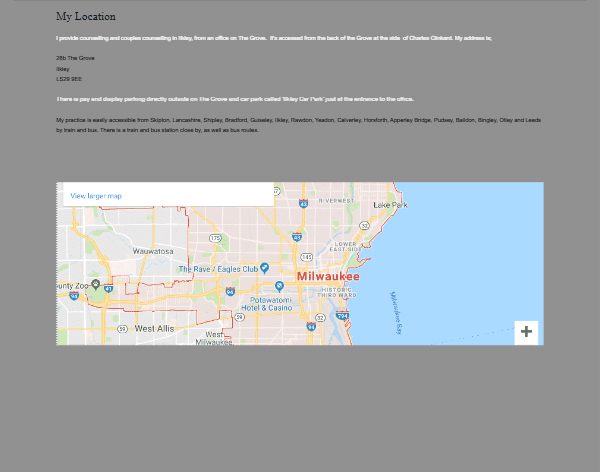Image resolution: width=600 pixels, height=472 pixels.
Task: Click the West Allis label on map
Action: point(154,328)
